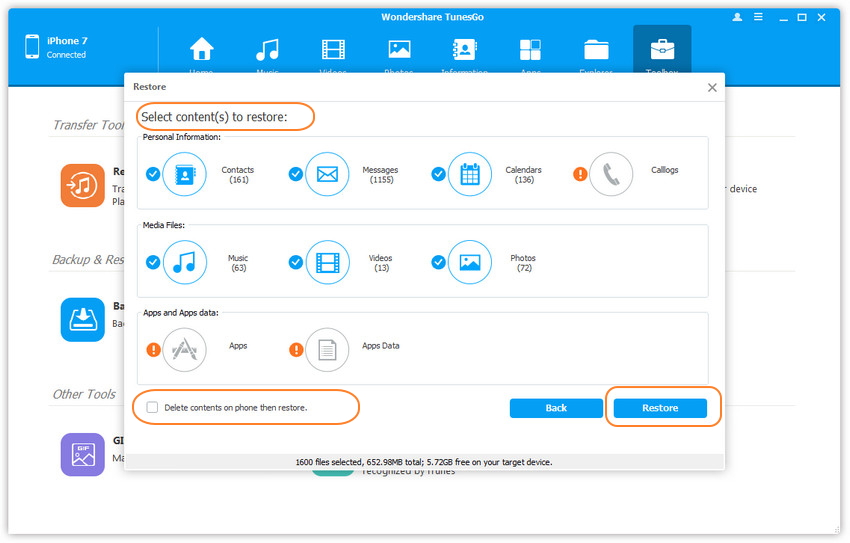Image resolution: width=850 pixels, height=543 pixels.
Task: Click the purple GIF Maker icon
Action: (82, 454)
